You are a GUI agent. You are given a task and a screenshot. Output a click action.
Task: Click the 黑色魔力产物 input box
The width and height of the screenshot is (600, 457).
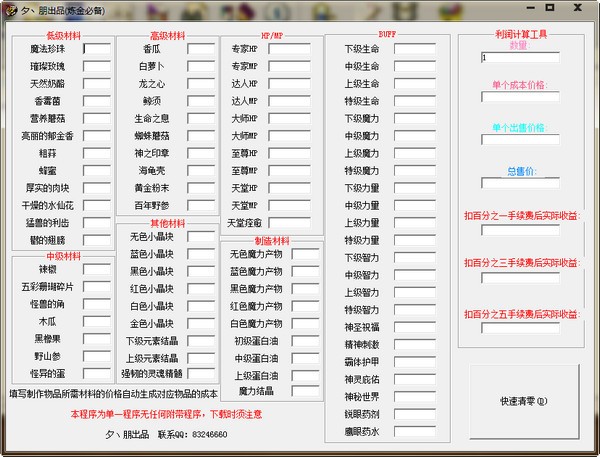pyautogui.click(x=305, y=289)
